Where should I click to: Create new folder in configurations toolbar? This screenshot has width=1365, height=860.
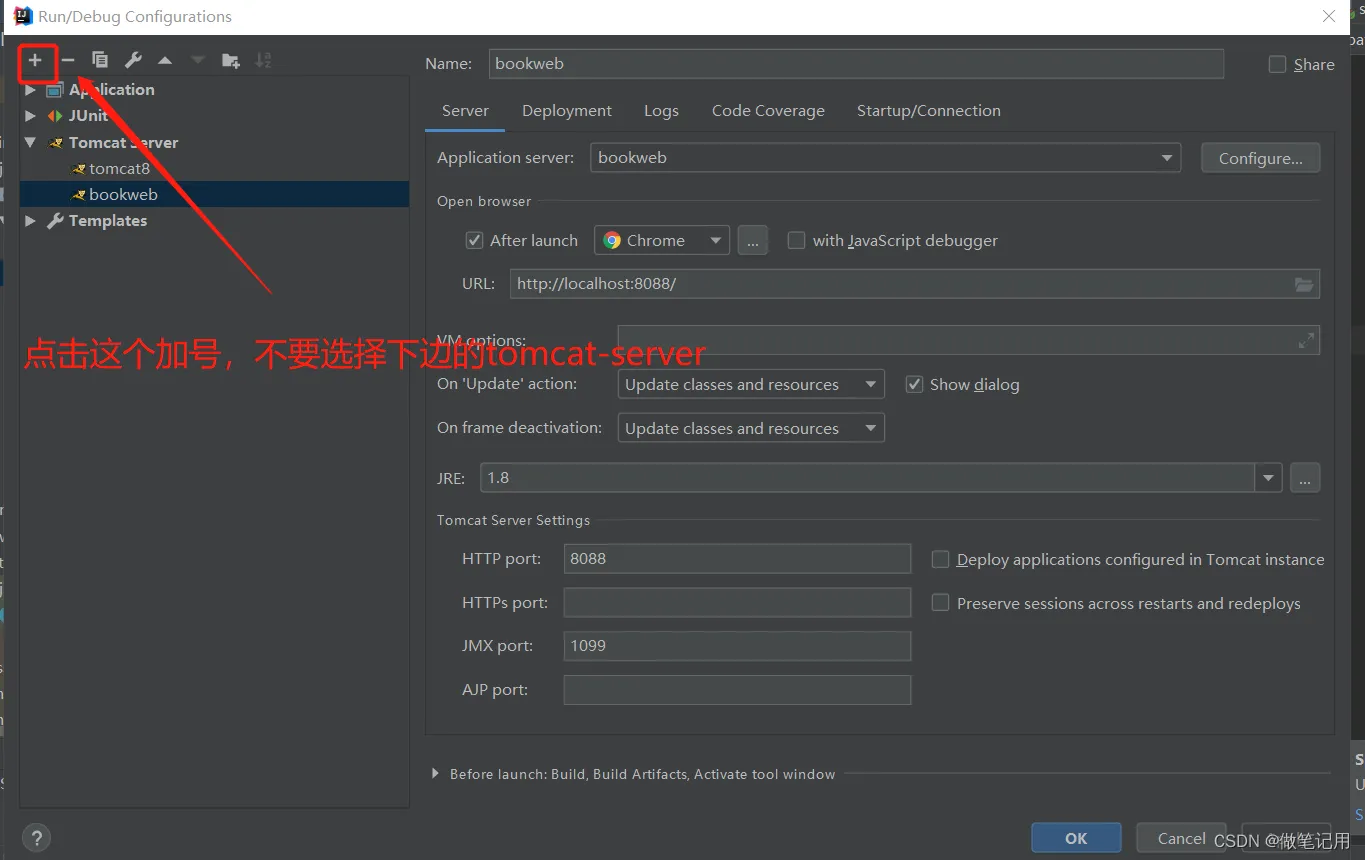point(231,61)
